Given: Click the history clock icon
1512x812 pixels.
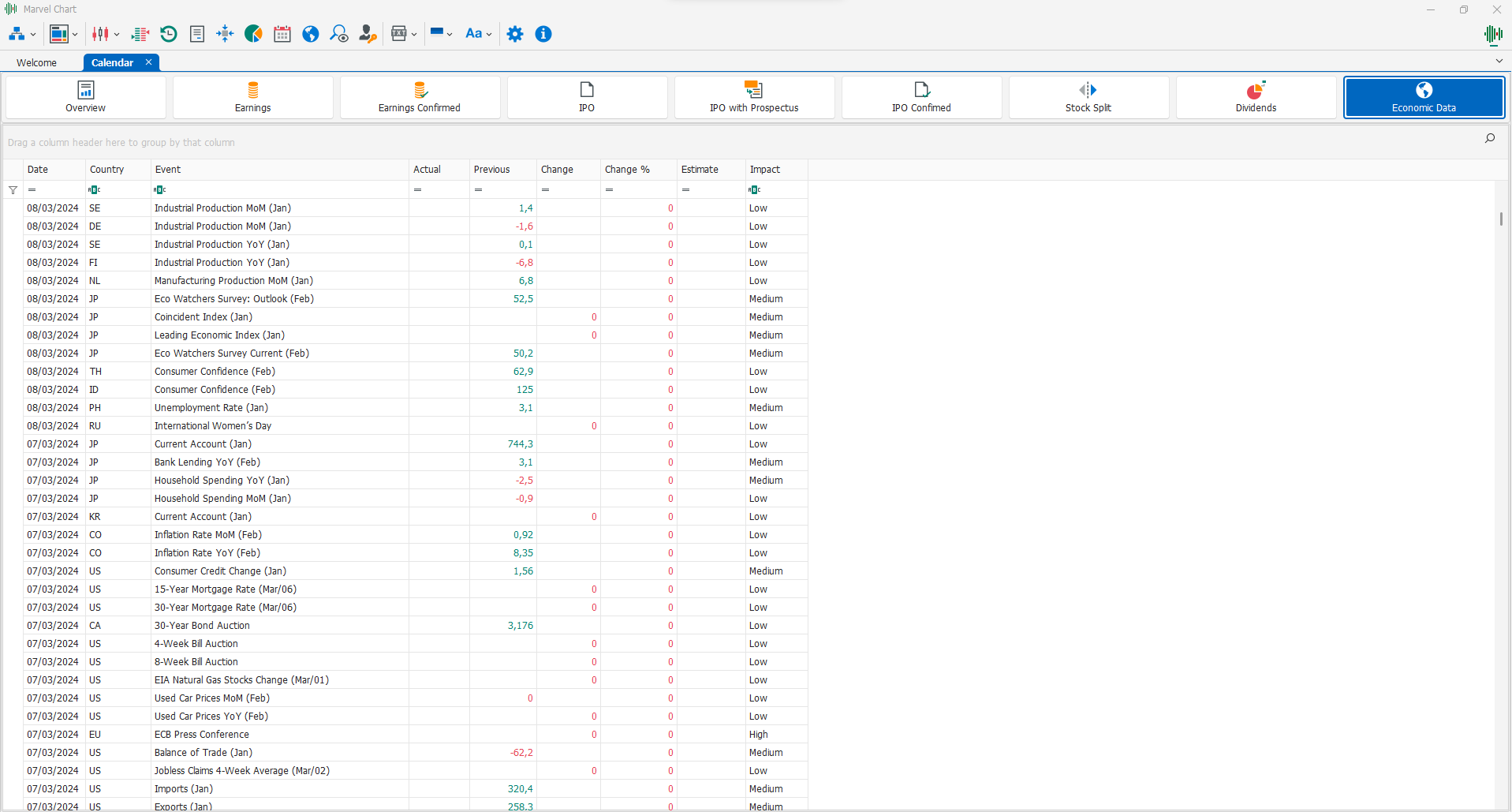Looking at the screenshot, I should tap(169, 34).
